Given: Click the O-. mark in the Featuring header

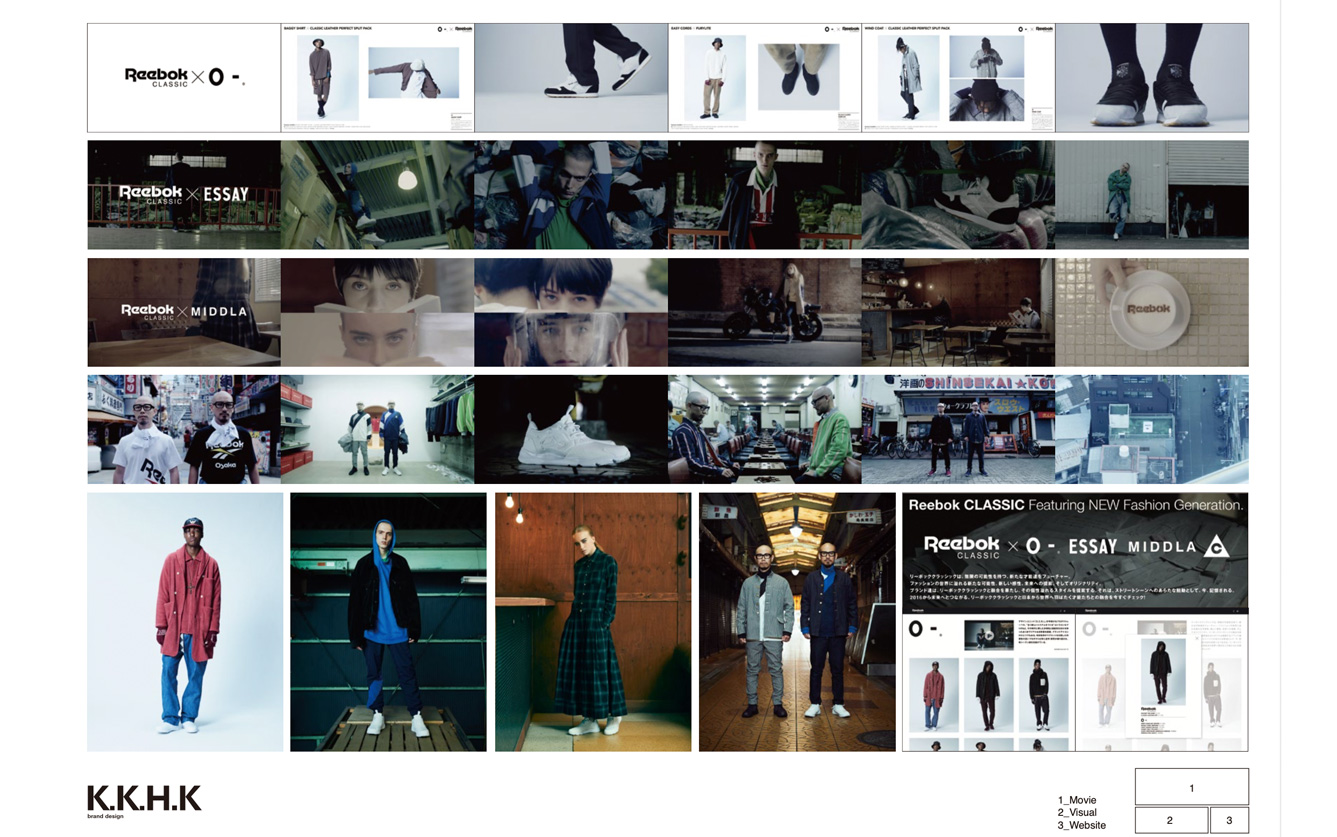Looking at the screenshot, I should pos(1043,546).
